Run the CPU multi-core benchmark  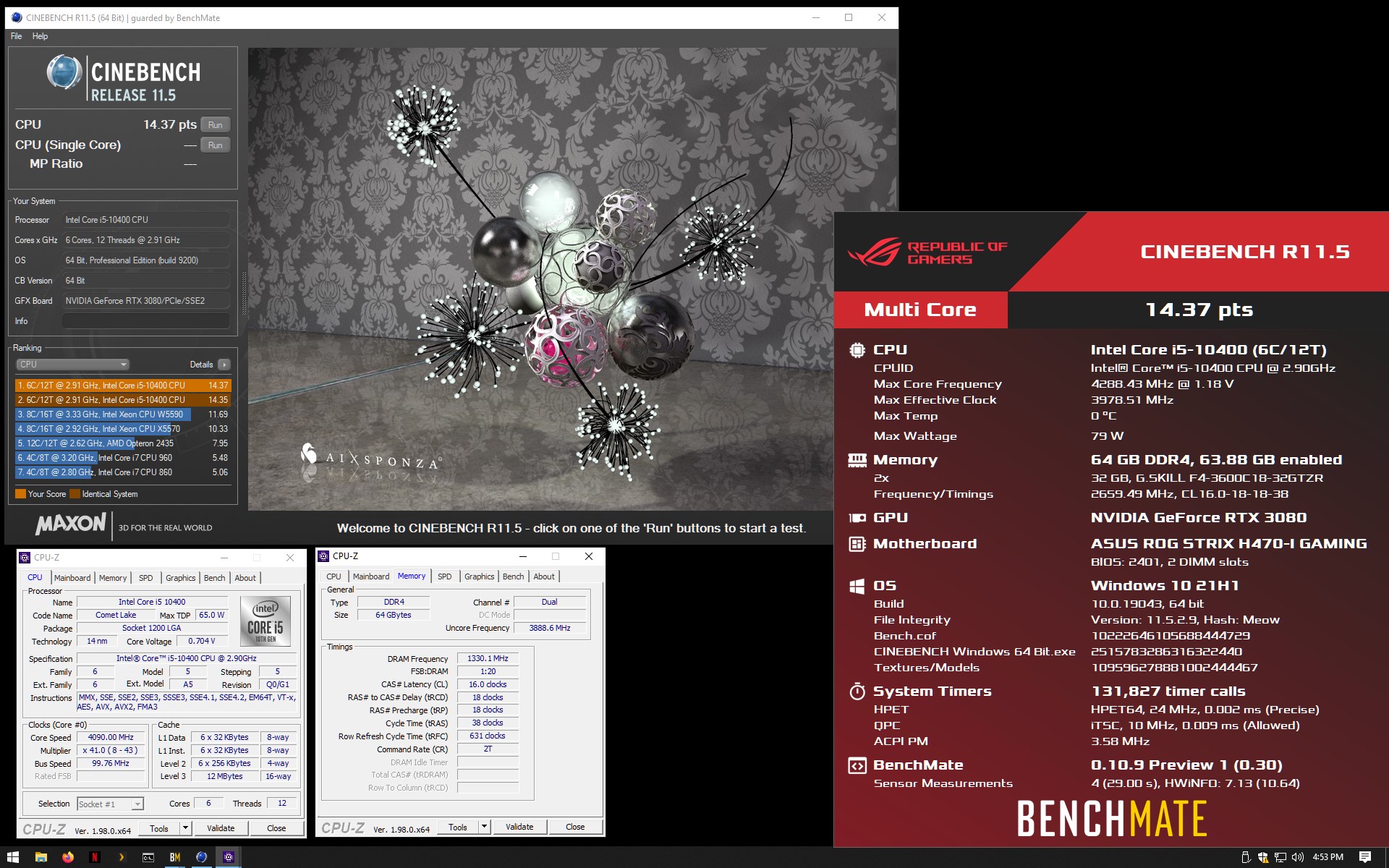[x=216, y=124]
